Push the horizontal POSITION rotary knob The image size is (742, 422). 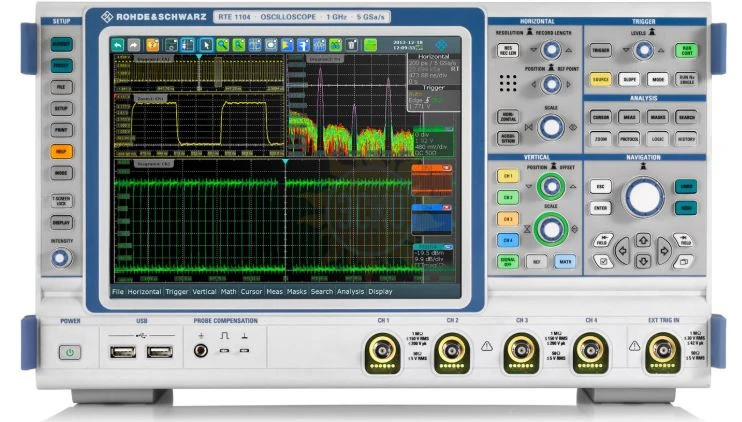[x=551, y=85]
